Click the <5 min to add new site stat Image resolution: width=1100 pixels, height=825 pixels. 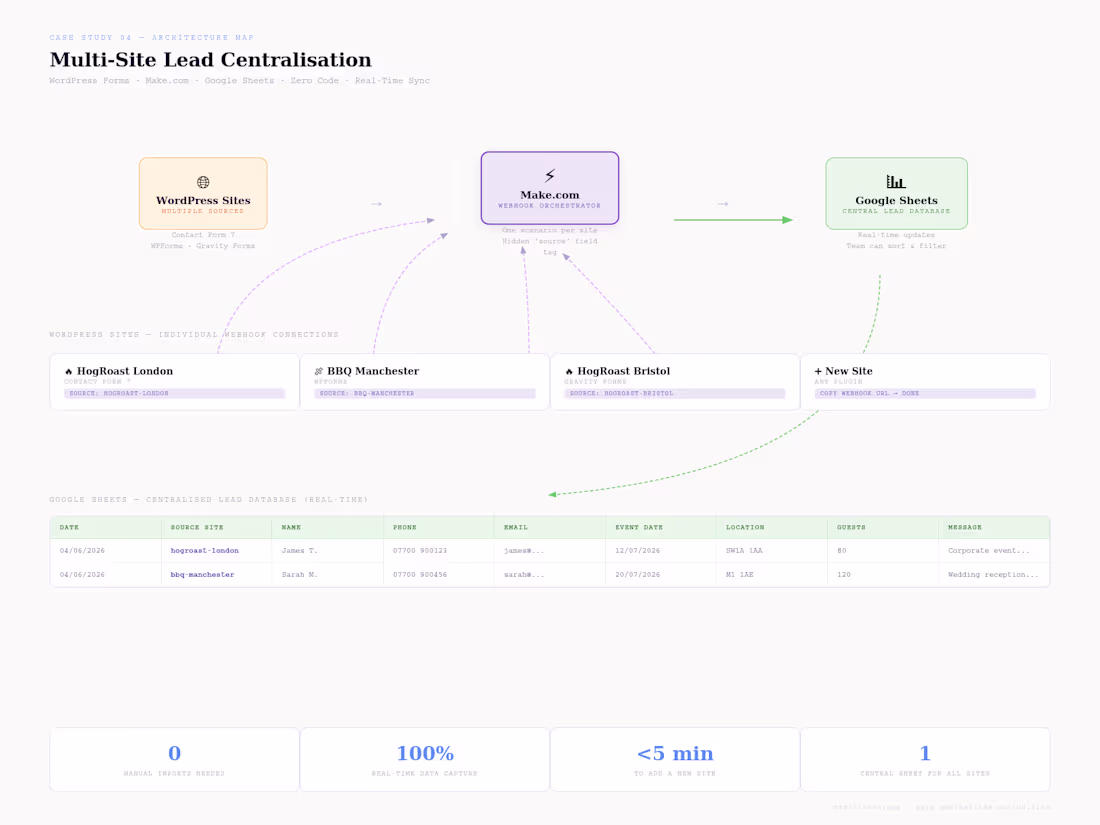point(675,760)
